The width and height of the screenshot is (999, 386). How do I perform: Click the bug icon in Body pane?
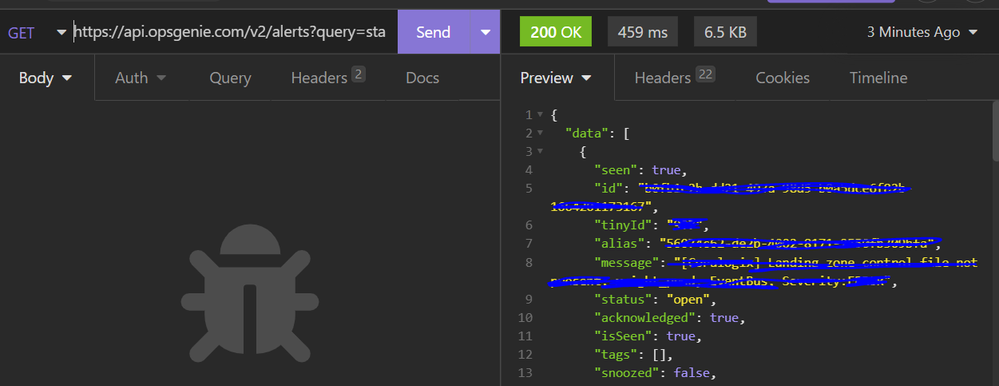[x=249, y=294]
